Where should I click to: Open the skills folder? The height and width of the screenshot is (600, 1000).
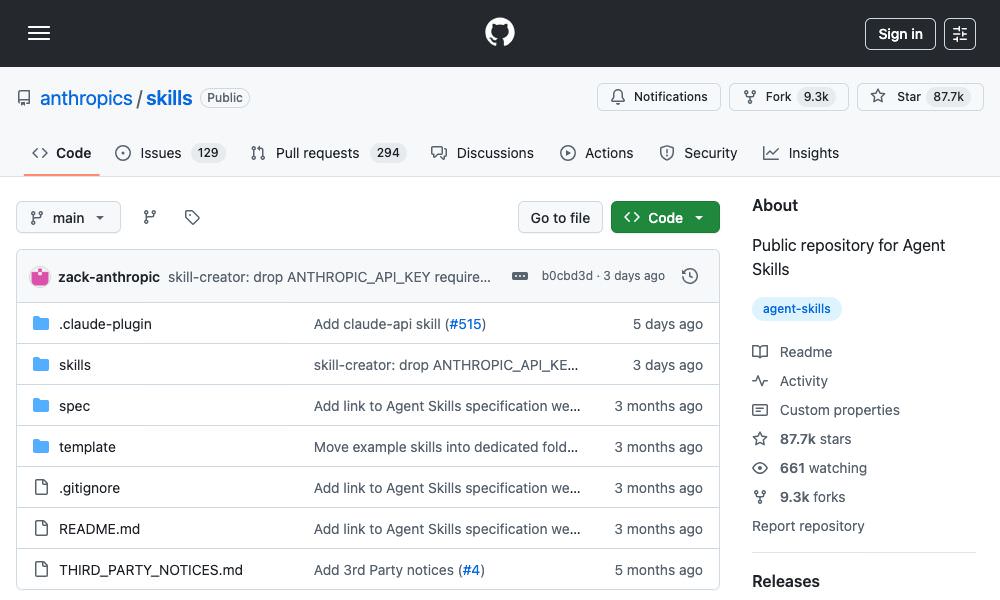[75, 364]
